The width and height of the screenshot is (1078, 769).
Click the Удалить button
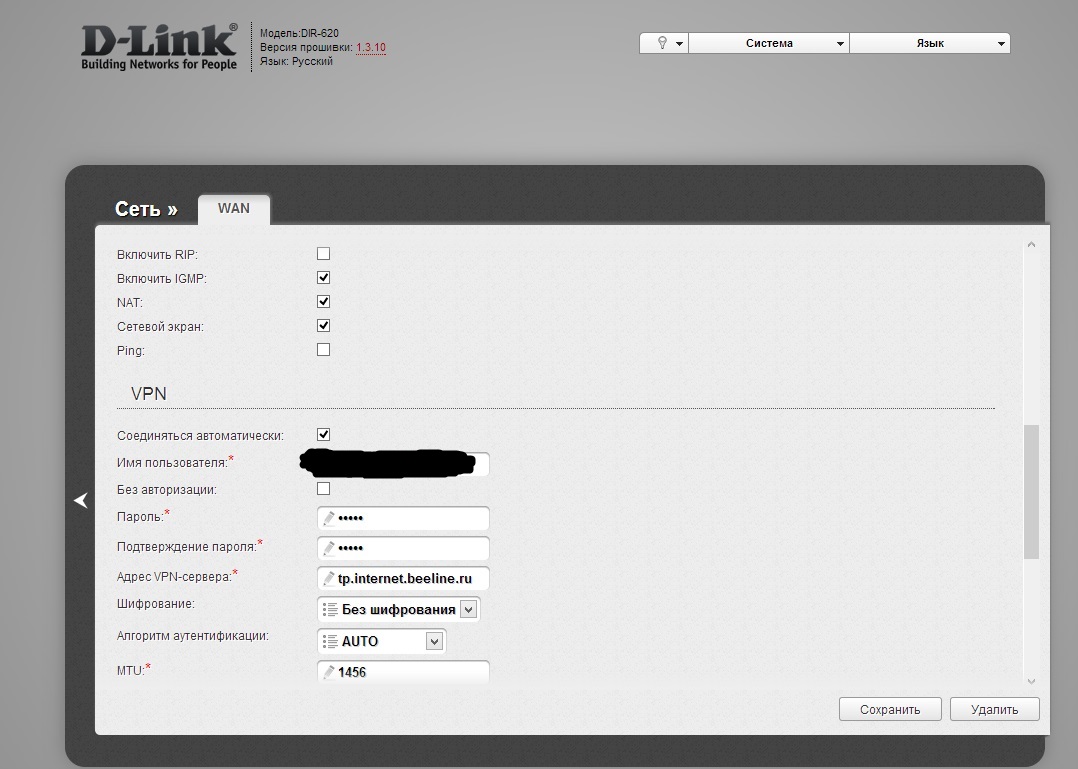pyautogui.click(x=994, y=710)
